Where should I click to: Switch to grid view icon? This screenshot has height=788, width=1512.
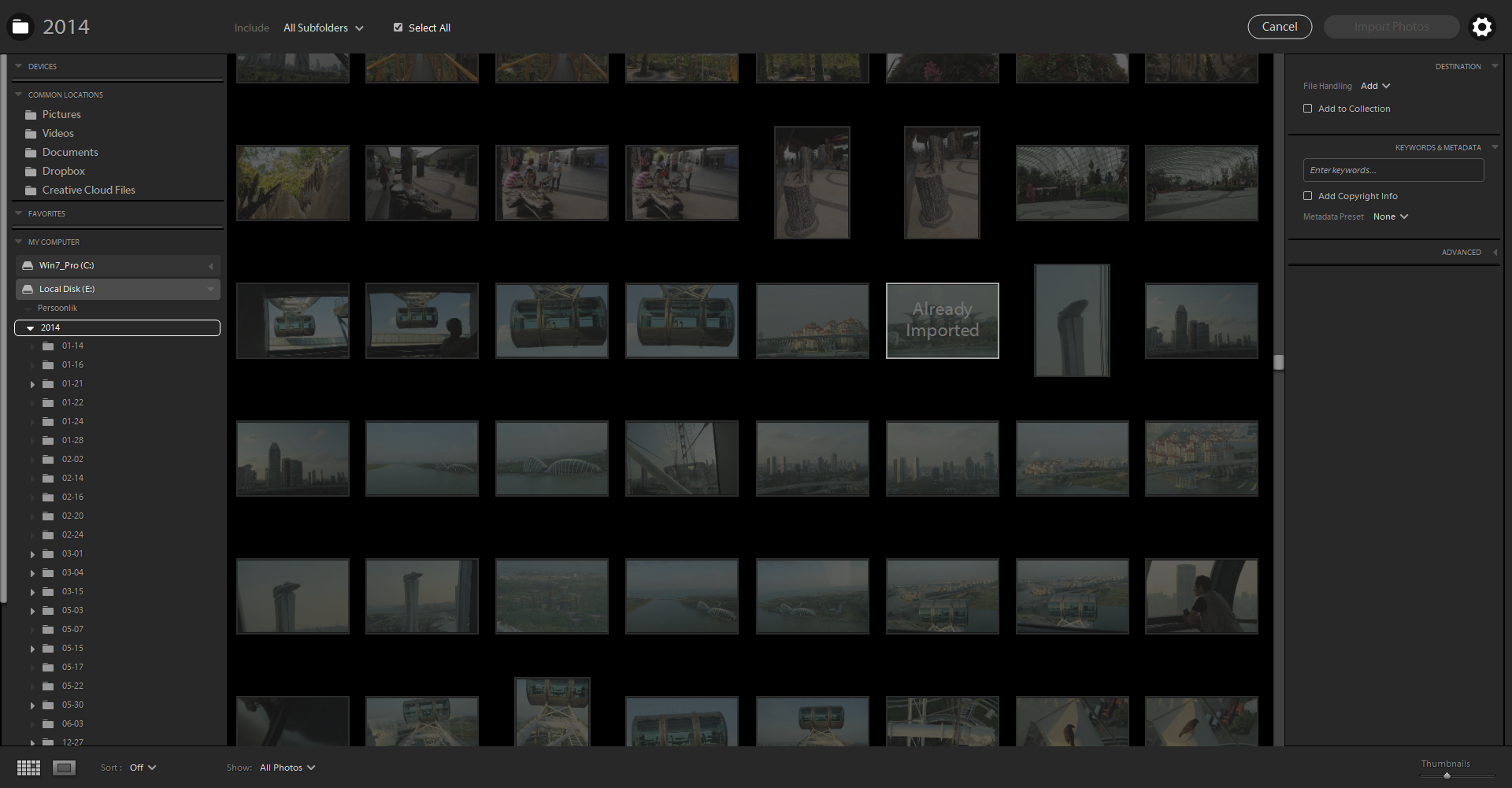[28, 768]
